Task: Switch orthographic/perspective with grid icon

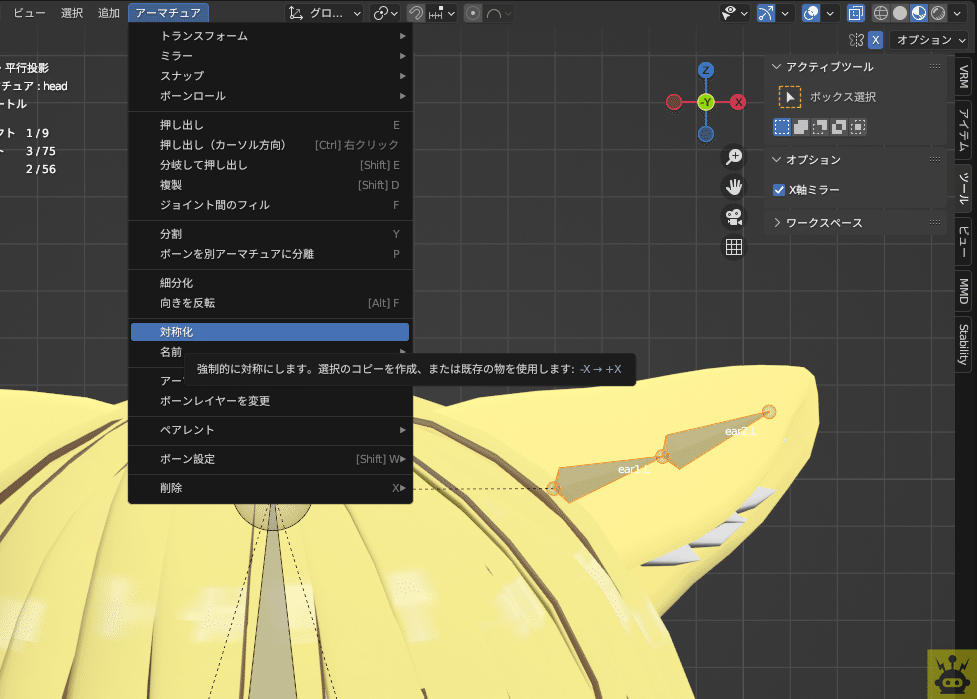Action: [734, 247]
